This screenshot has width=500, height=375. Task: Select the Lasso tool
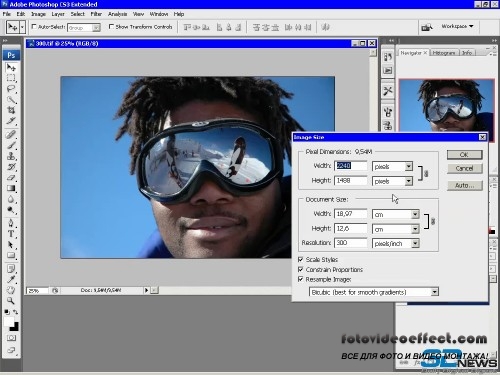pos(11,89)
